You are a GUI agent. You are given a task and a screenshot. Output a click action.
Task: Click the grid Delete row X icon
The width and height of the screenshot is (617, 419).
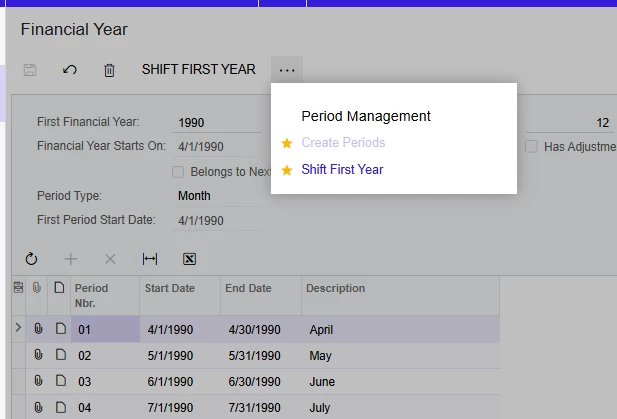[x=110, y=259]
